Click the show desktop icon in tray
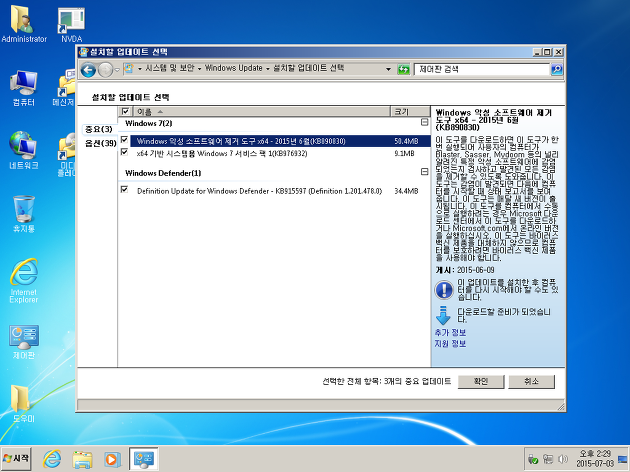The width and height of the screenshot is (630, 472). point(623,459)
